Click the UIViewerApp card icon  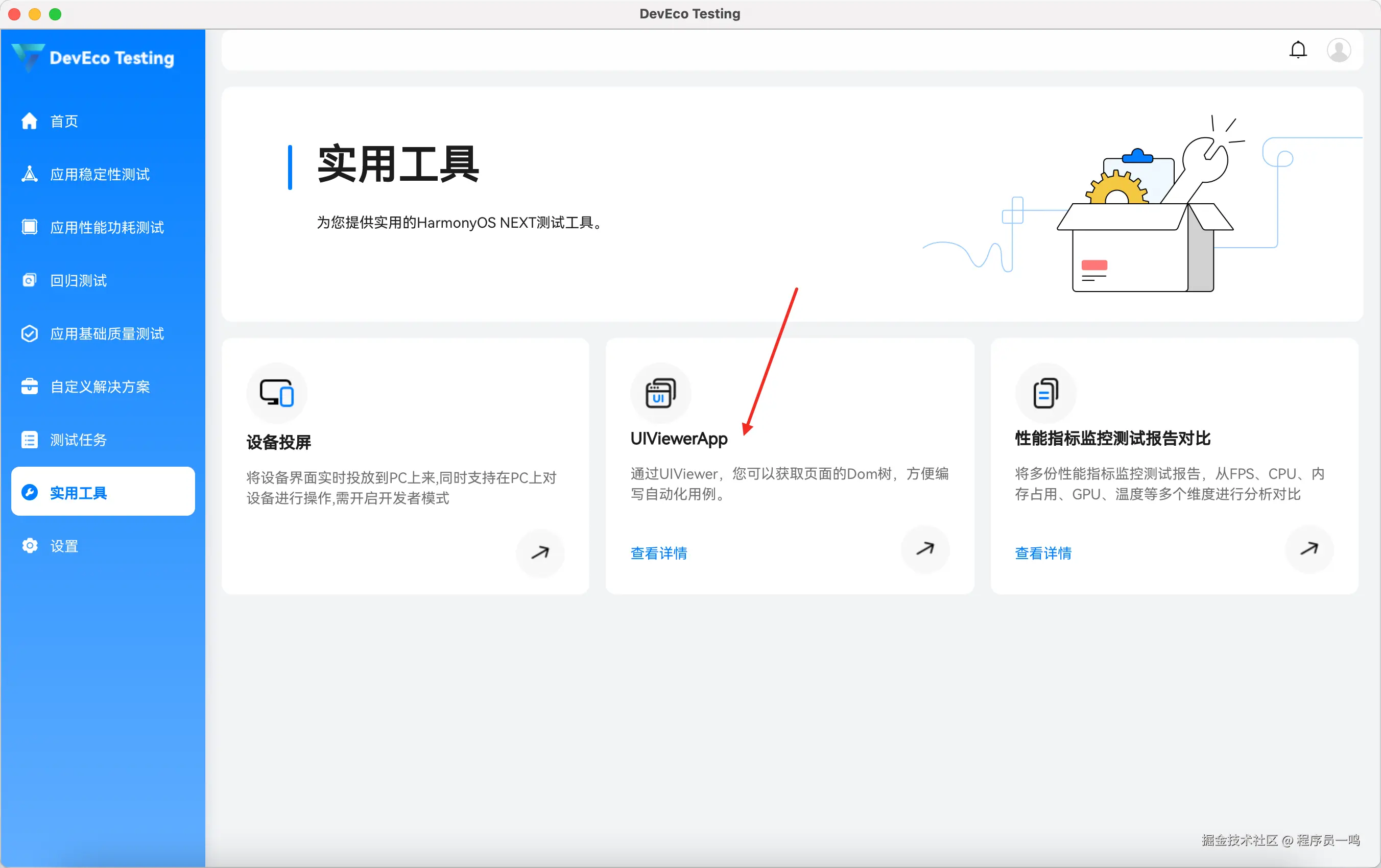tap(661, 393)
